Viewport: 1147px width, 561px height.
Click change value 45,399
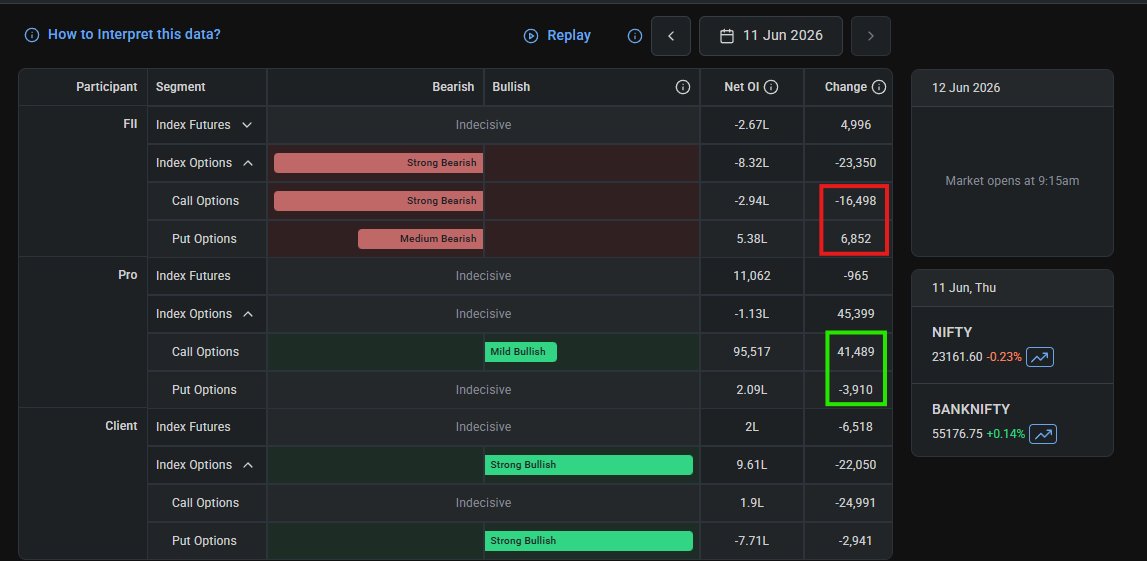[x=856, y=314]
